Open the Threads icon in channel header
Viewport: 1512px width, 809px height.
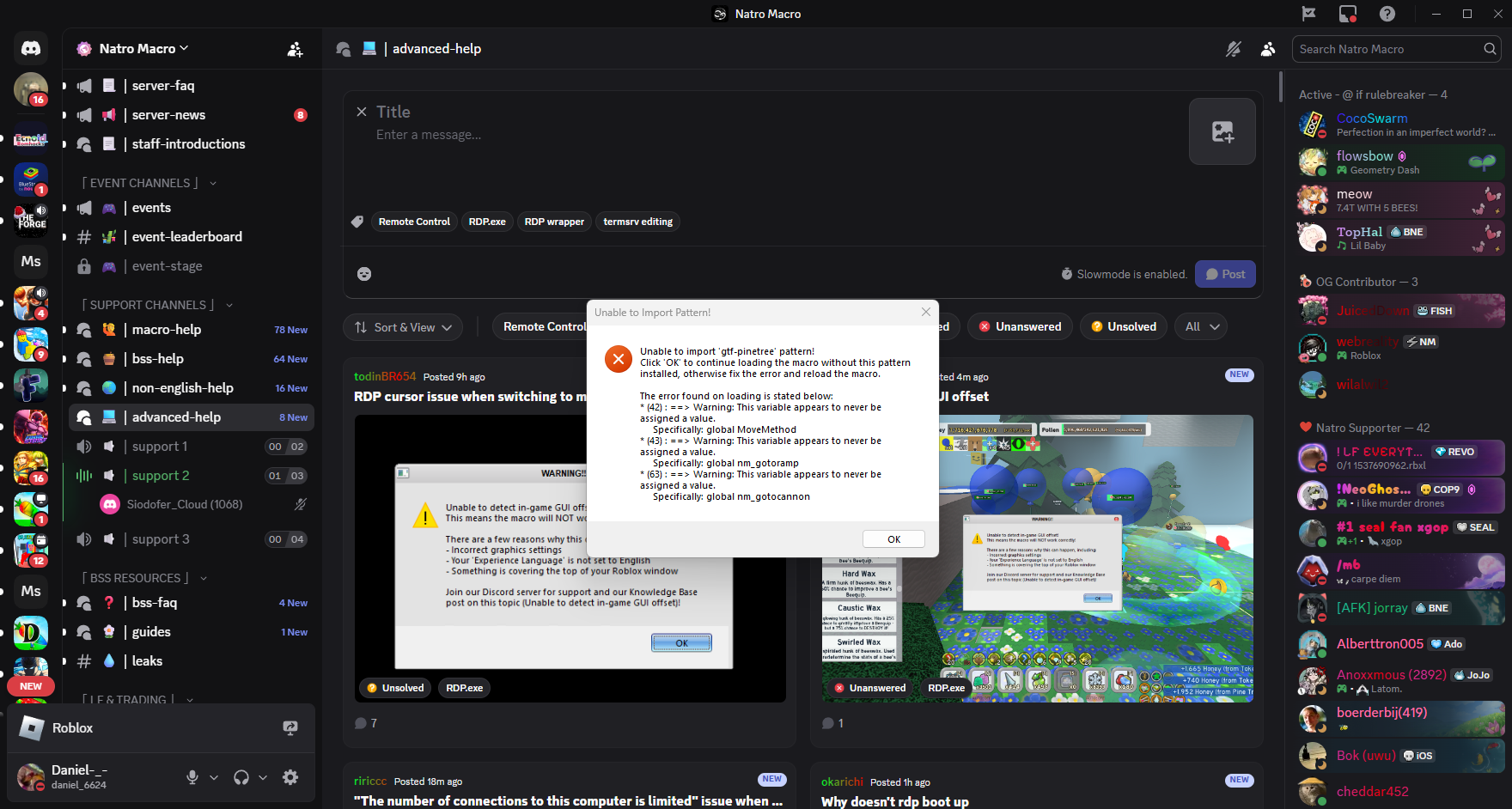click(x=344, y=49)
